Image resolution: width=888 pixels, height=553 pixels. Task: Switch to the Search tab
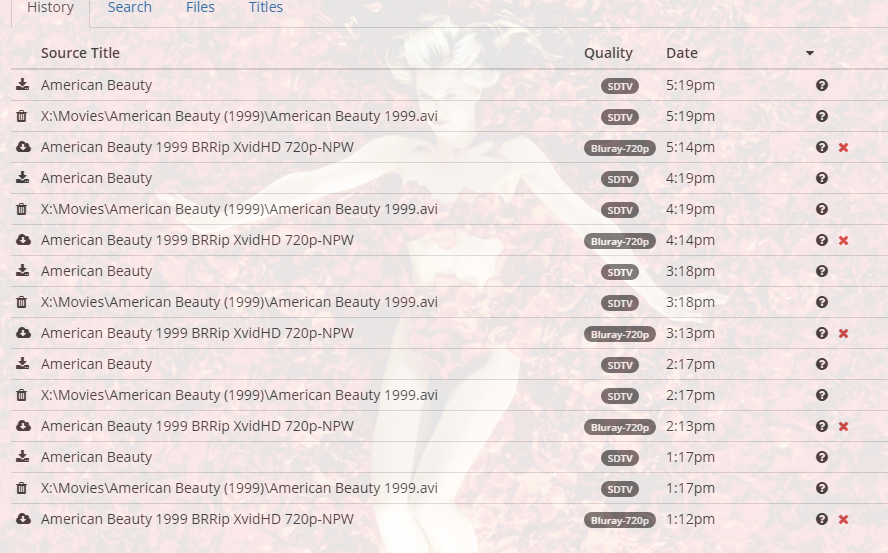pos(130,7)
